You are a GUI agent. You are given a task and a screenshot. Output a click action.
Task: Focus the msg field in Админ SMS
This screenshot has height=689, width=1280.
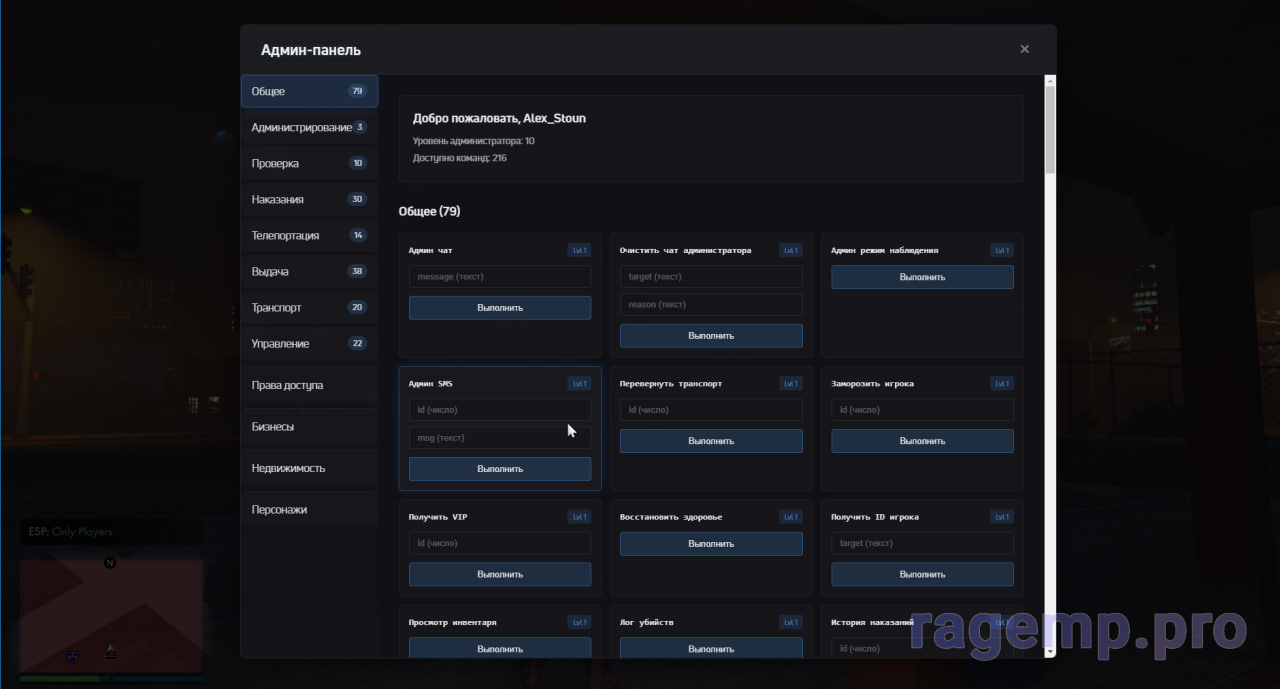500,438
